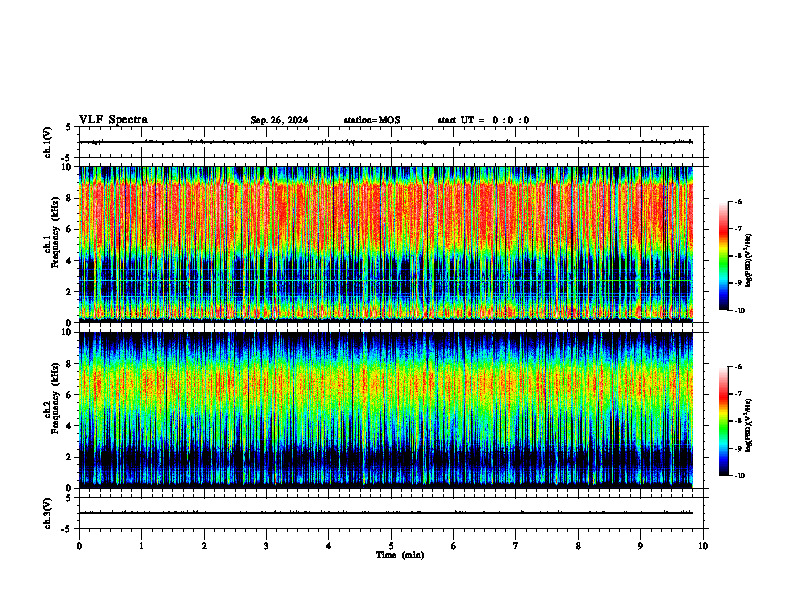Viewport: 792px width, 612px height.
Task: Click time axis tick label "3"
Action: [x=266, y=546]
